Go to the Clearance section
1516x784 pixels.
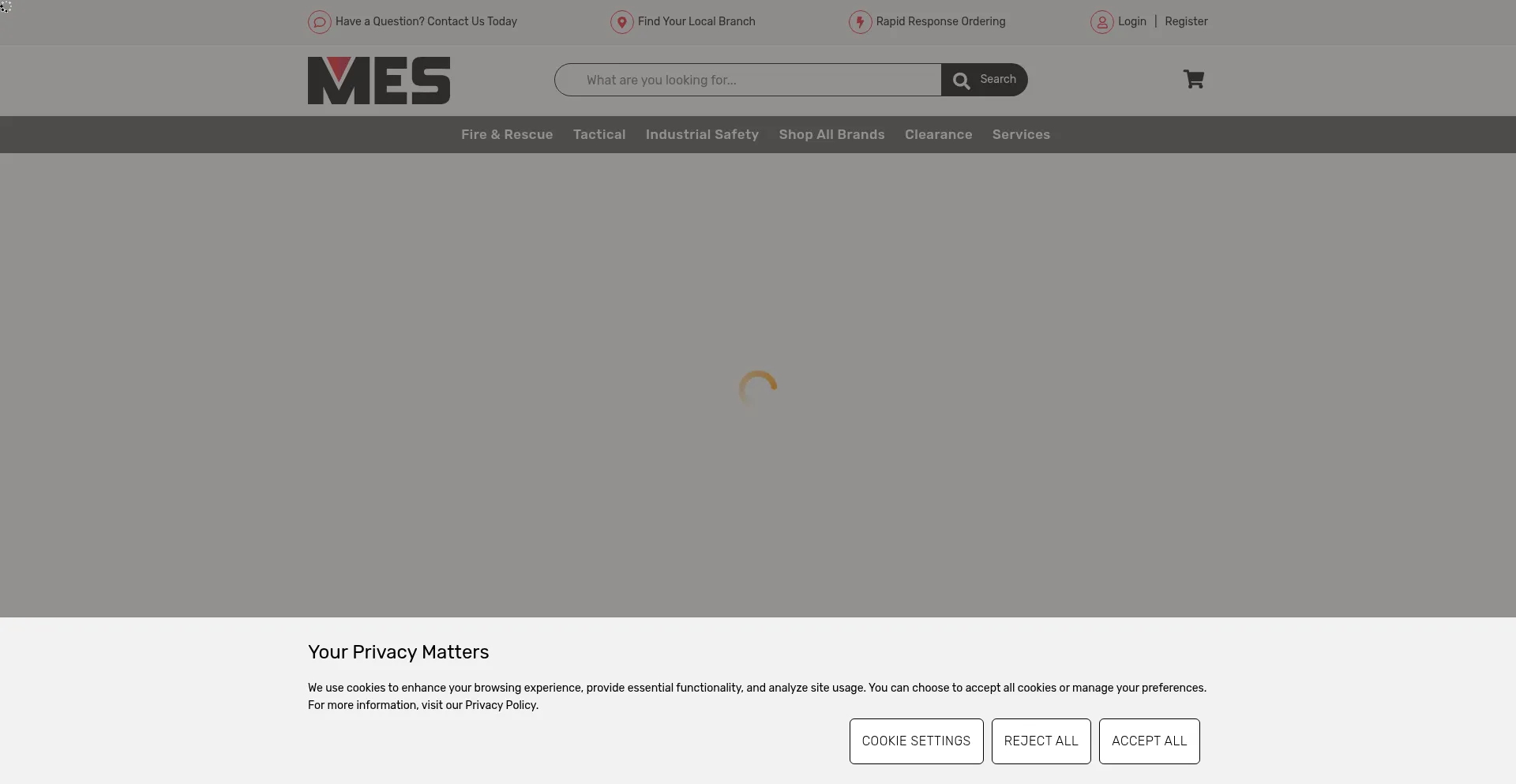[x=938, y=135]
